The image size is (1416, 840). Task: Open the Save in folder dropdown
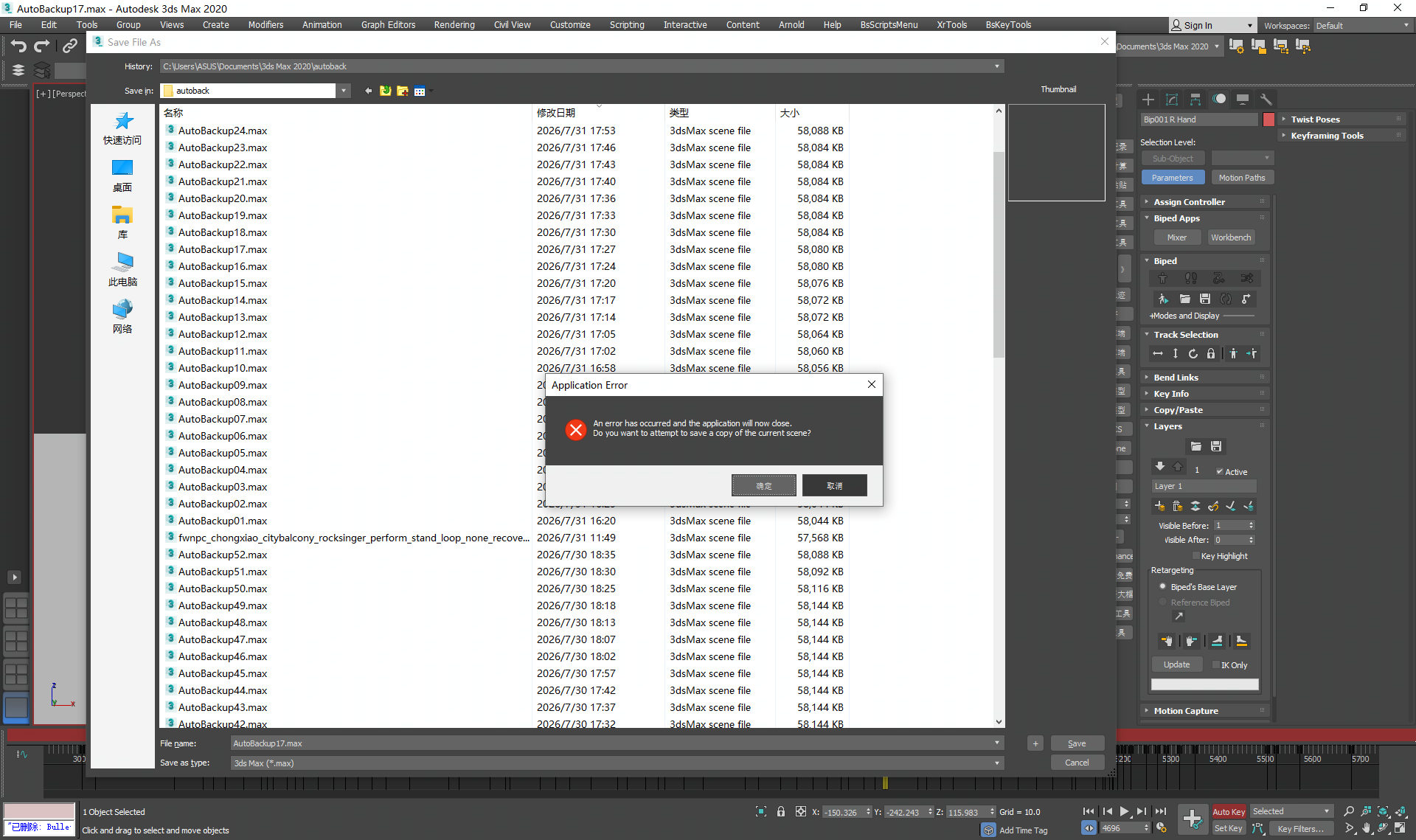point(344,91)
